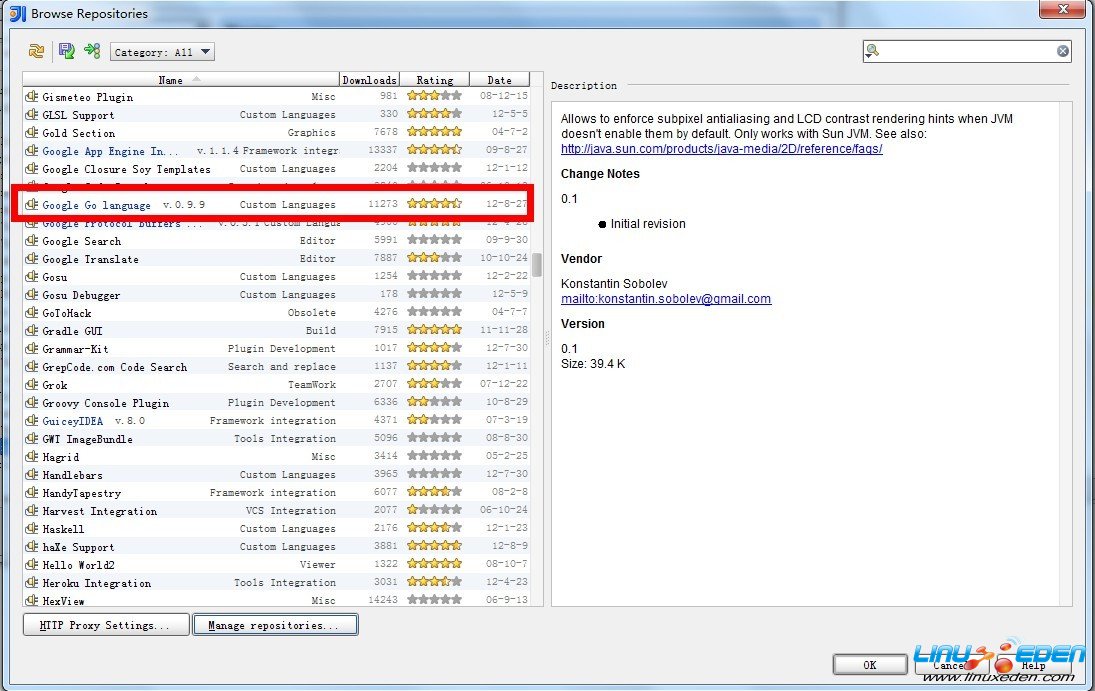Select the GuiceyIDEA plugin row
Image resolution: width=1095 pixels, height=691 pixels.
(277, 421)
